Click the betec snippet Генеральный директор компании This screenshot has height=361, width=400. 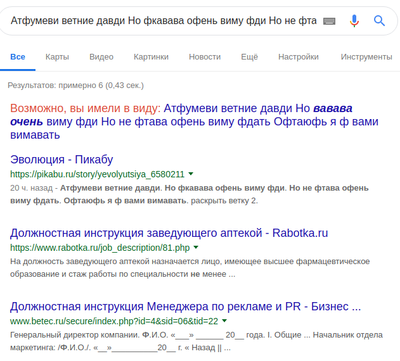point(196,341)
